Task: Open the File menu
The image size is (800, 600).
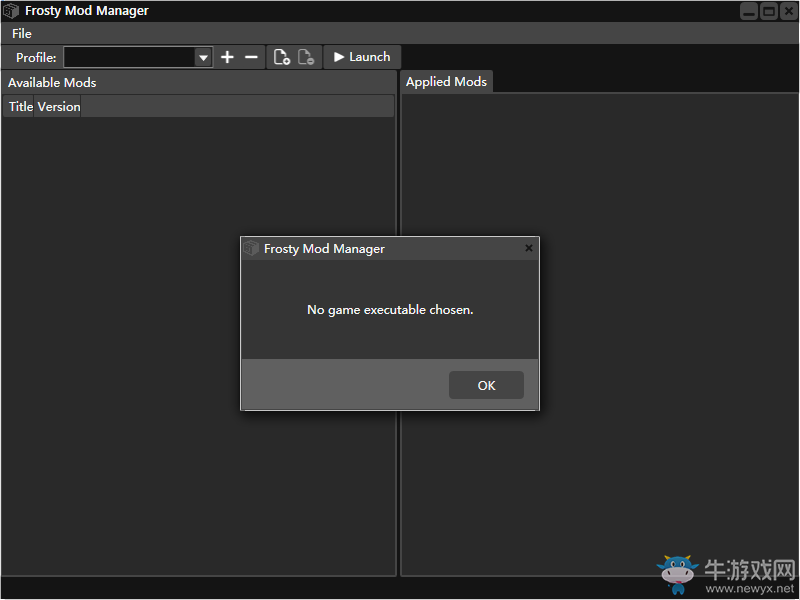Action: click(21, 34)
